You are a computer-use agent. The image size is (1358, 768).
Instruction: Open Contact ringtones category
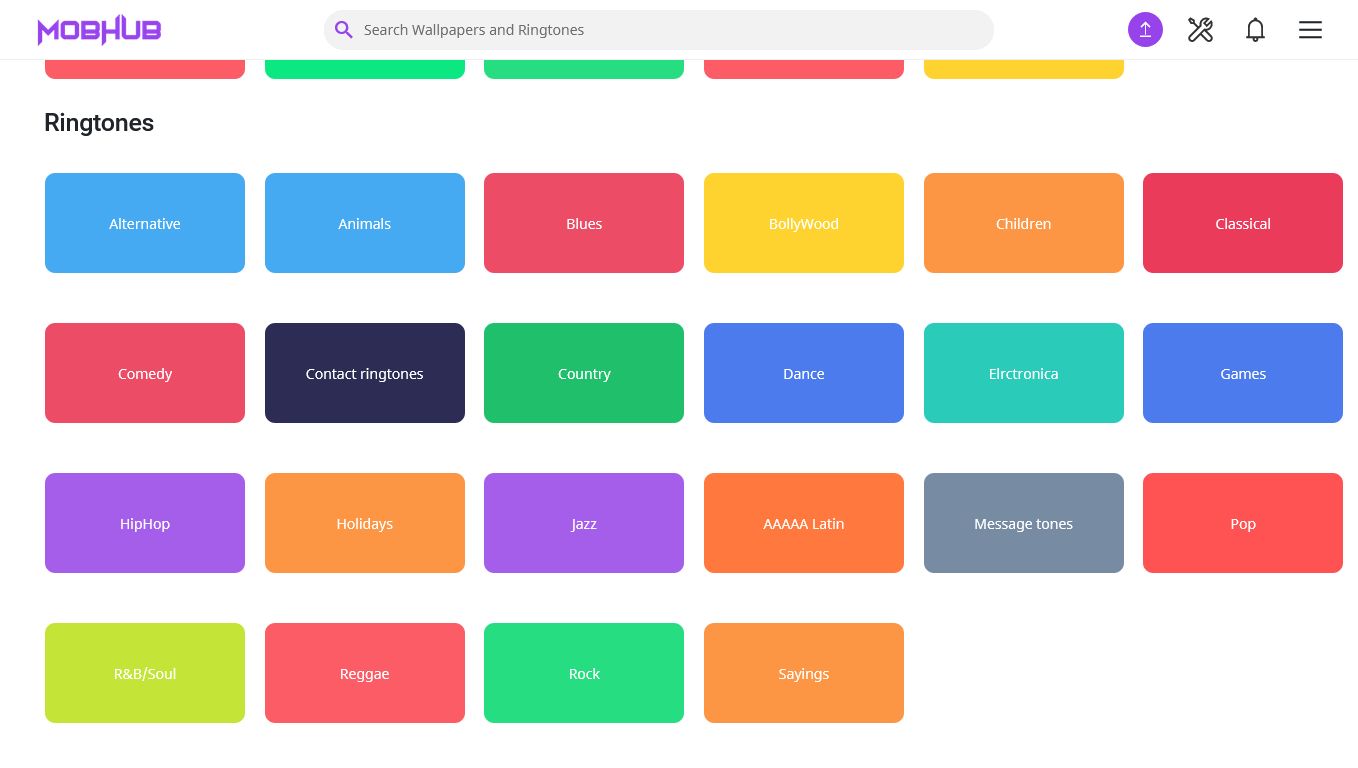[365, 373]
